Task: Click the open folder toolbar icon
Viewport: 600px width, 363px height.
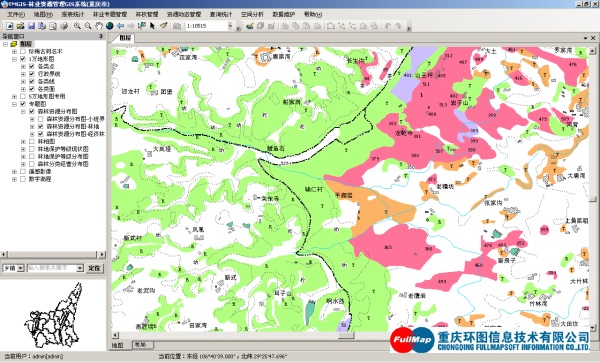Action: click(21, 26)
